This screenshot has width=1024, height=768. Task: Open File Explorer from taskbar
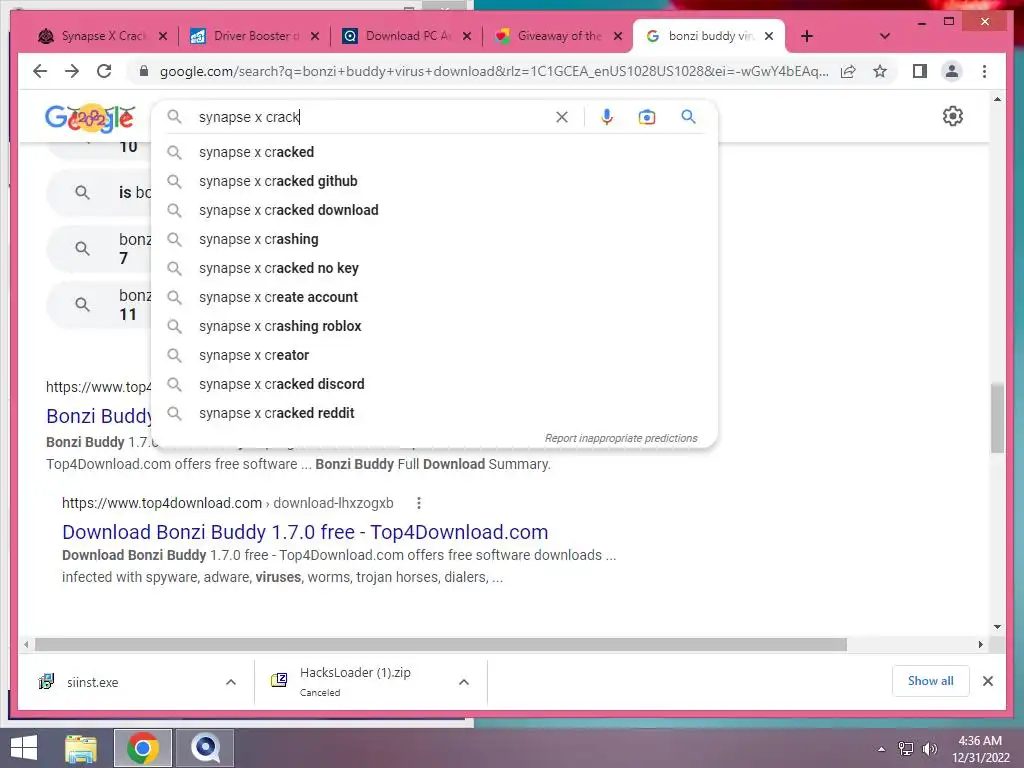(81, 748)
